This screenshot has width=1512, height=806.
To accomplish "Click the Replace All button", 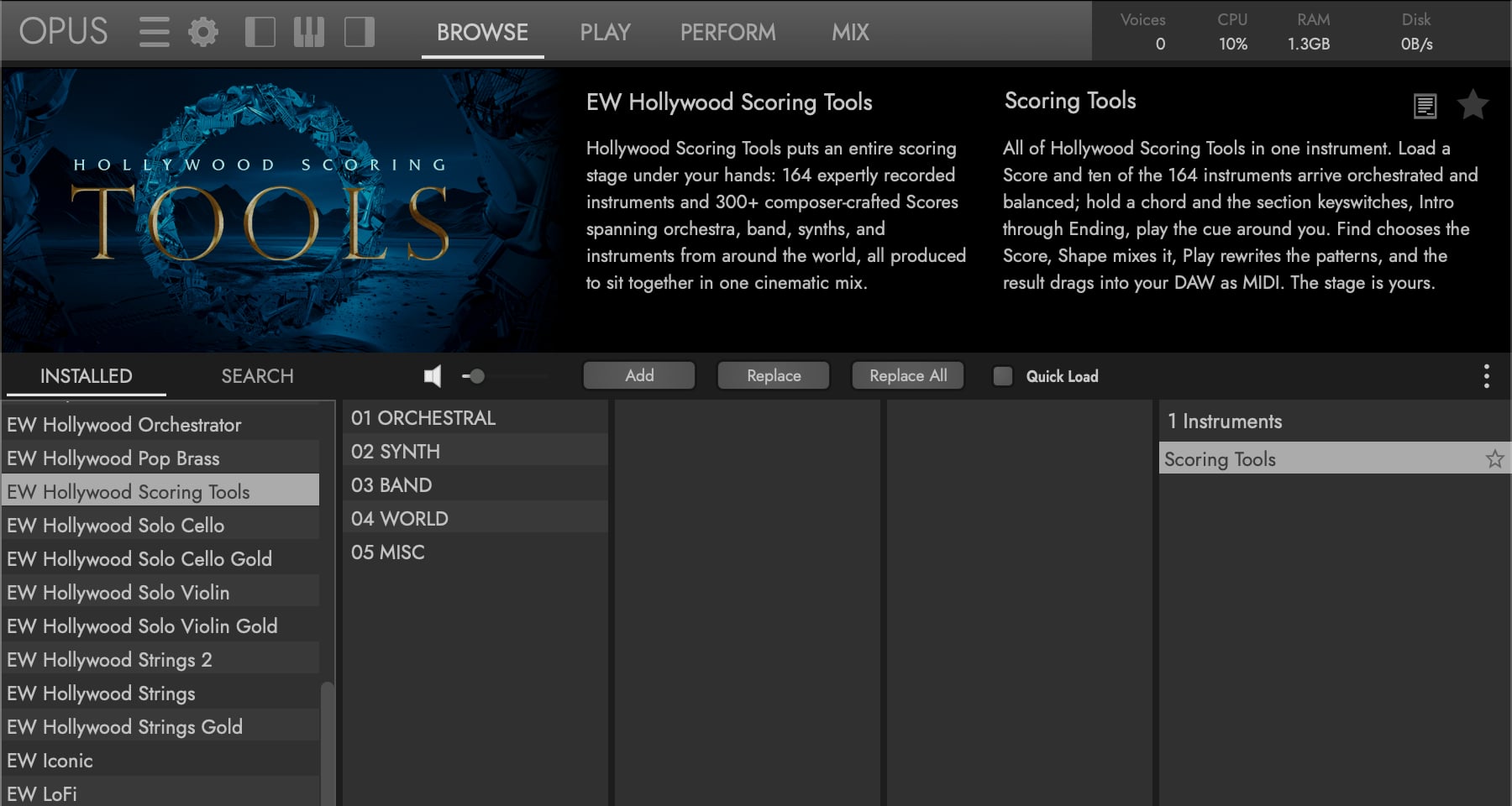I will pyautogui.click(x=908, y=375).
